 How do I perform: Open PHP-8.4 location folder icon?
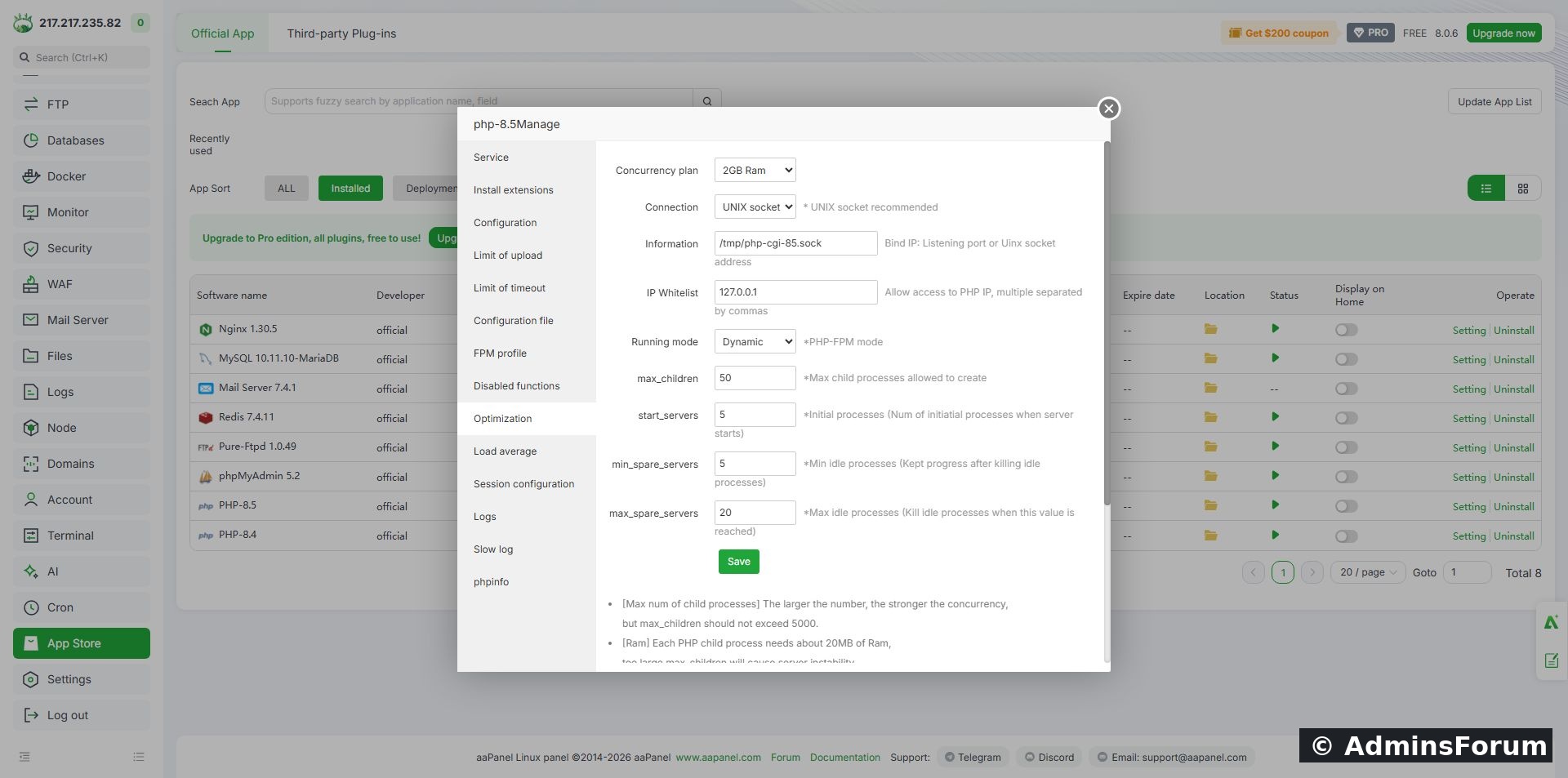click(x=1211, y=536)
